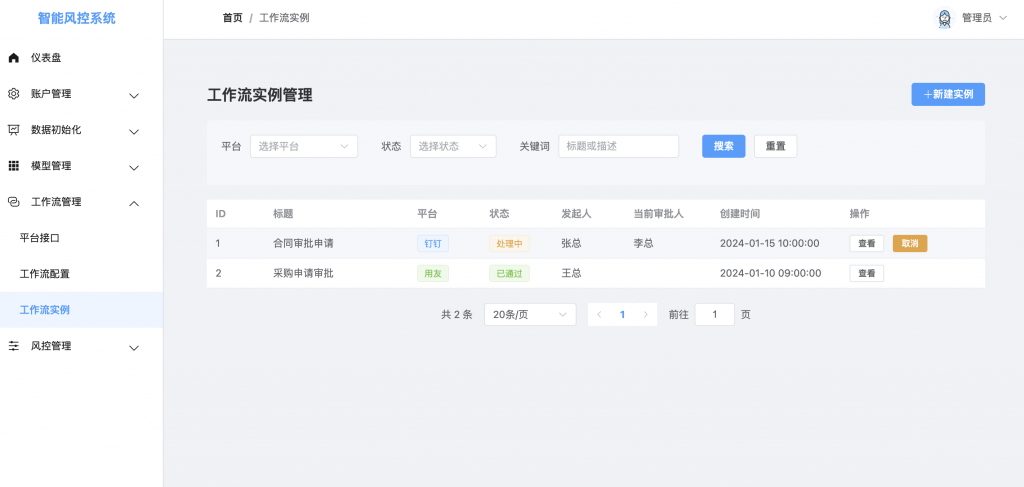Select 工作流实例 in the sidebar
The height and width of the screenshot is (487, 1024).
point(81,310)
